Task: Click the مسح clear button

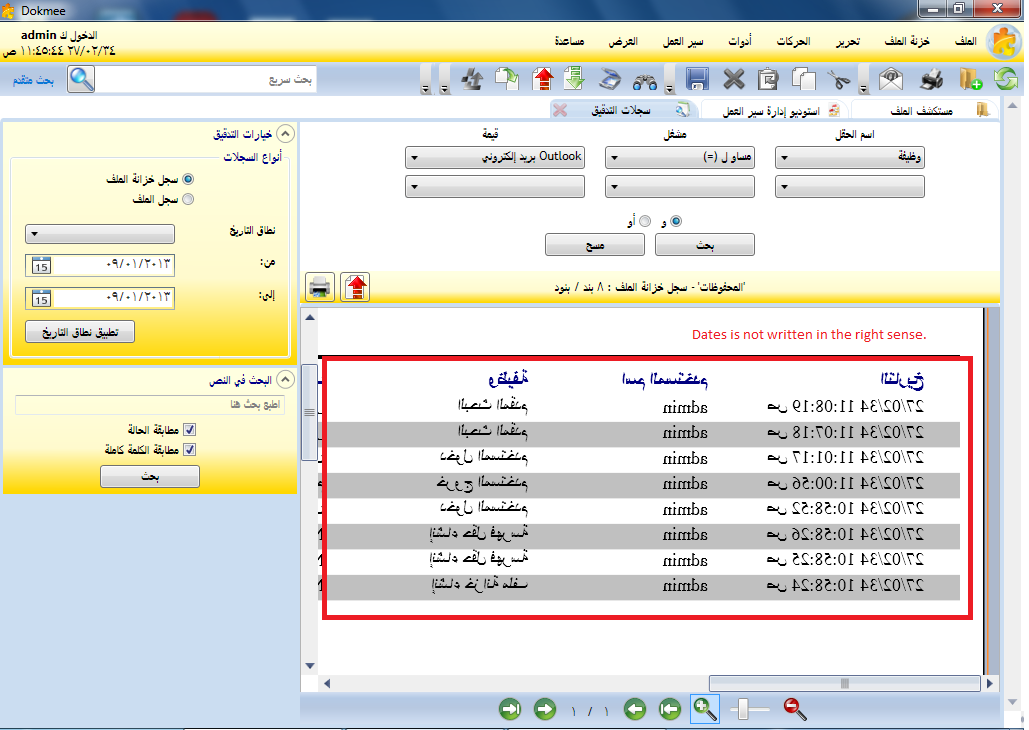Action: (x=595, y=244)
